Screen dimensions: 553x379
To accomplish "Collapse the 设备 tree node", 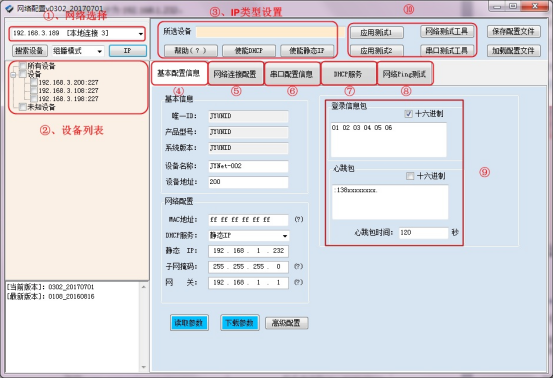I will click(x=13, y=74).
